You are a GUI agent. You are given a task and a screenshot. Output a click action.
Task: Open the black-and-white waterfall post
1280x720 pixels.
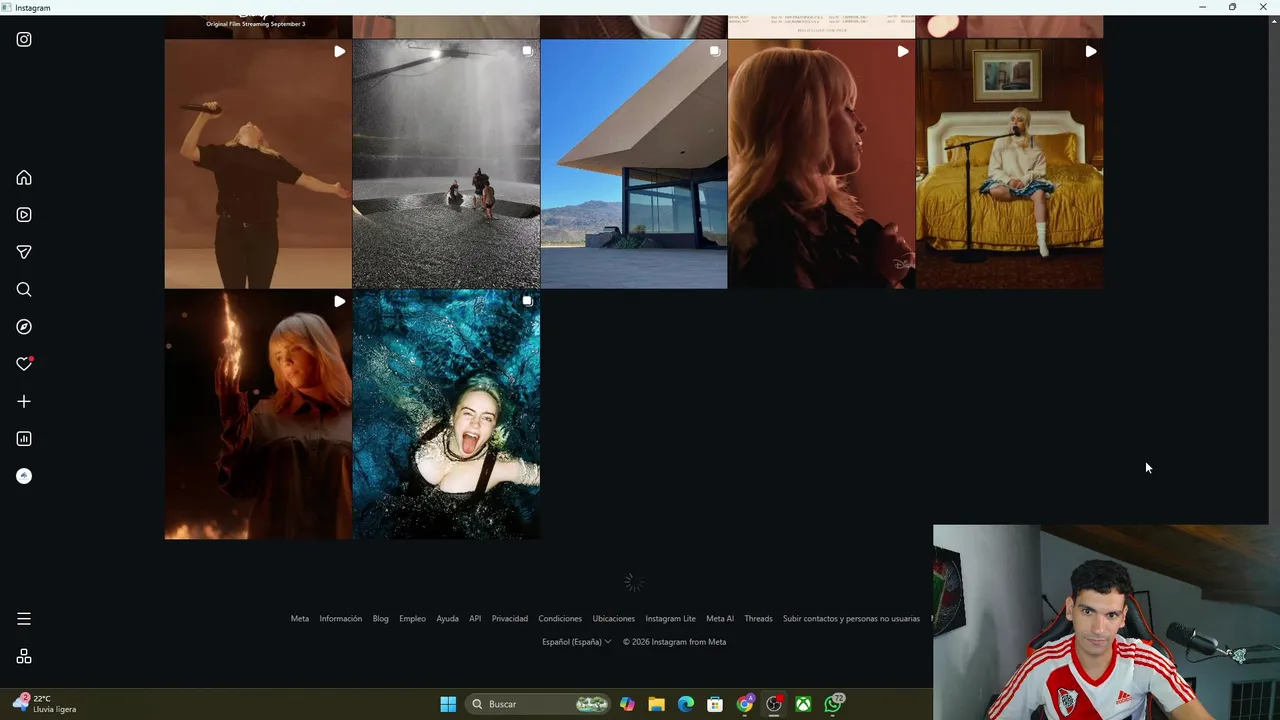pyautogui.click(x=446, y=164)
